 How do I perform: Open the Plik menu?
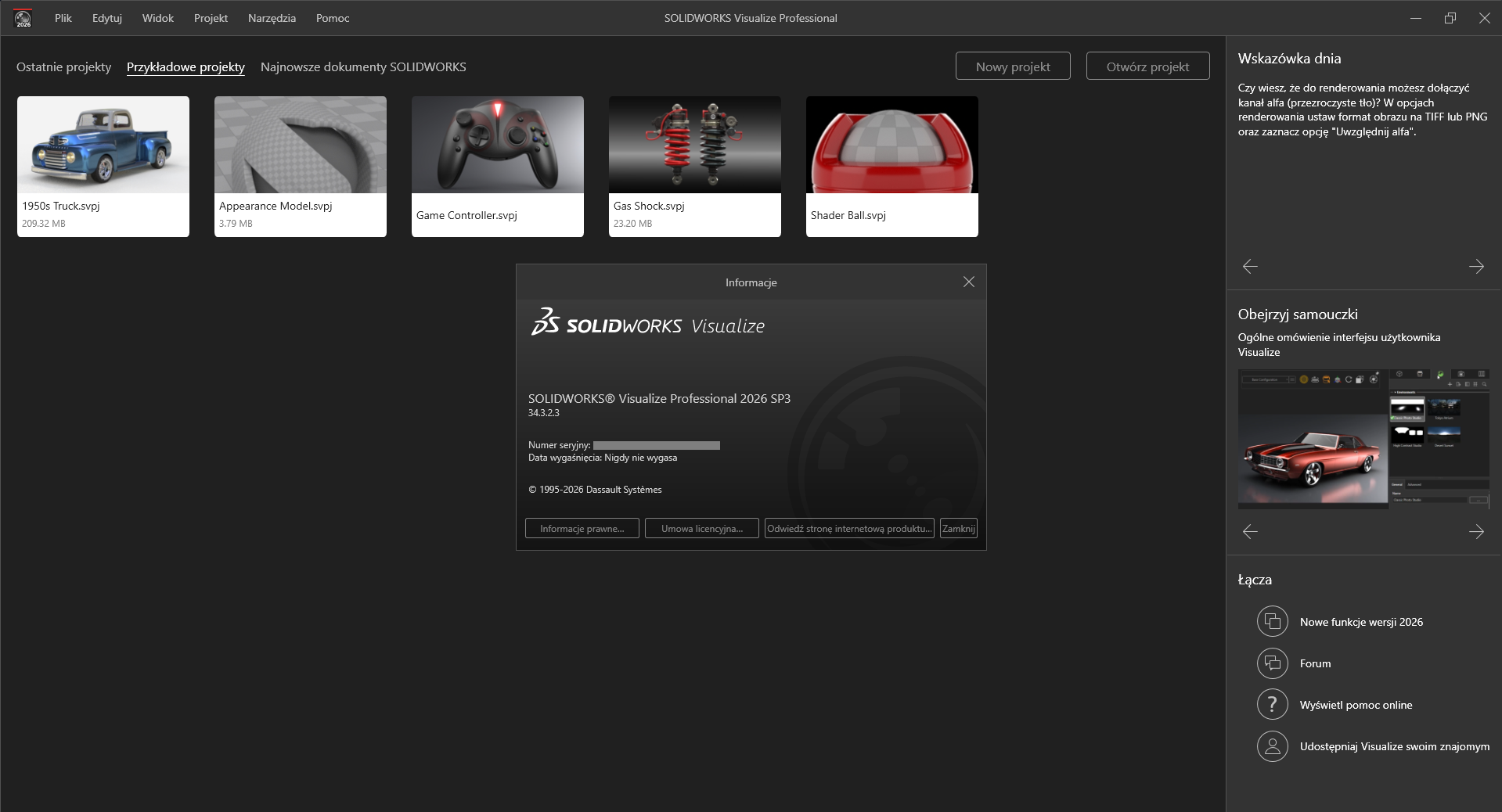tap(63, 18)
